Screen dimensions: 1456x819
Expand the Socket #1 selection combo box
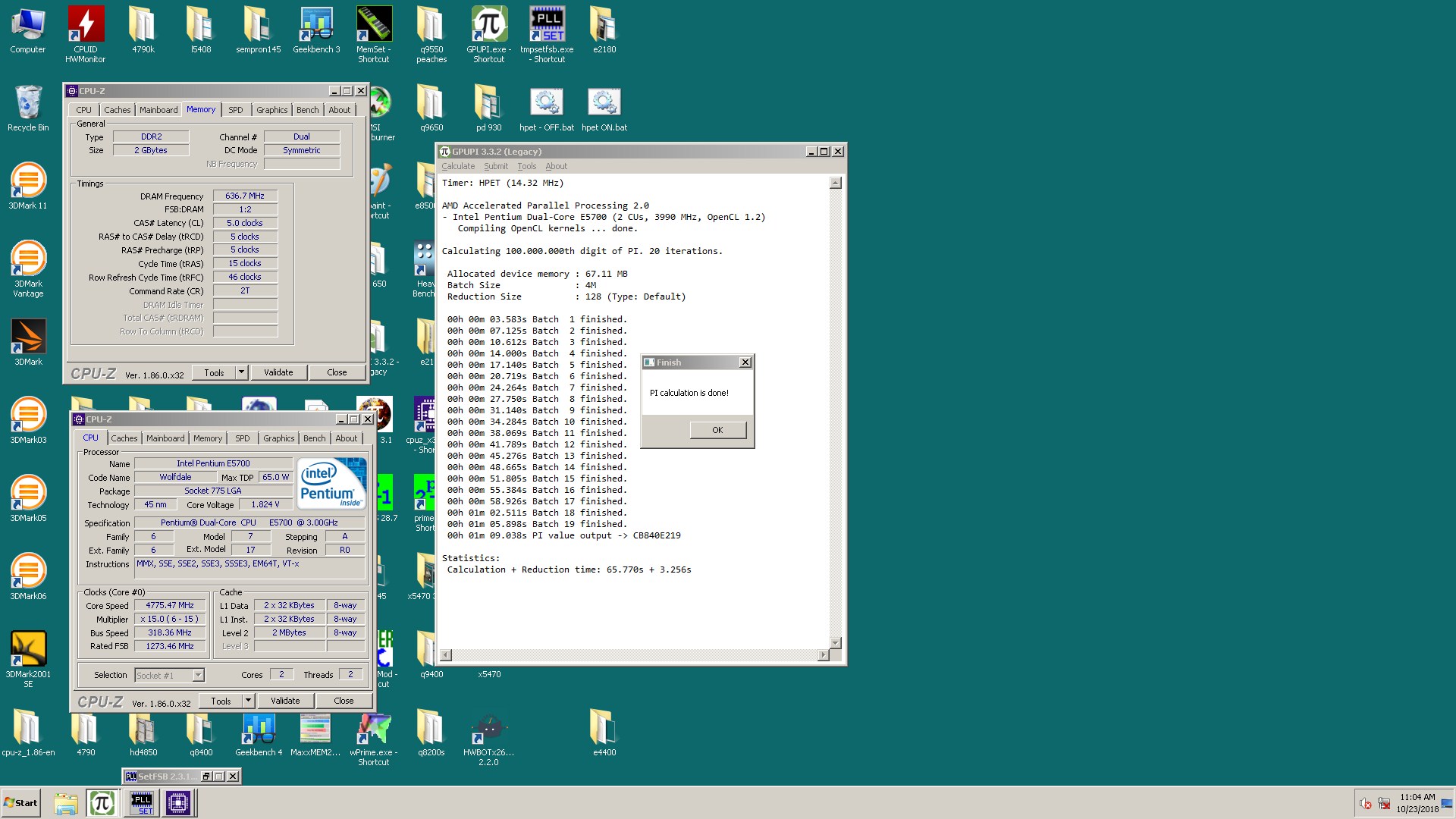pos(198,675)
